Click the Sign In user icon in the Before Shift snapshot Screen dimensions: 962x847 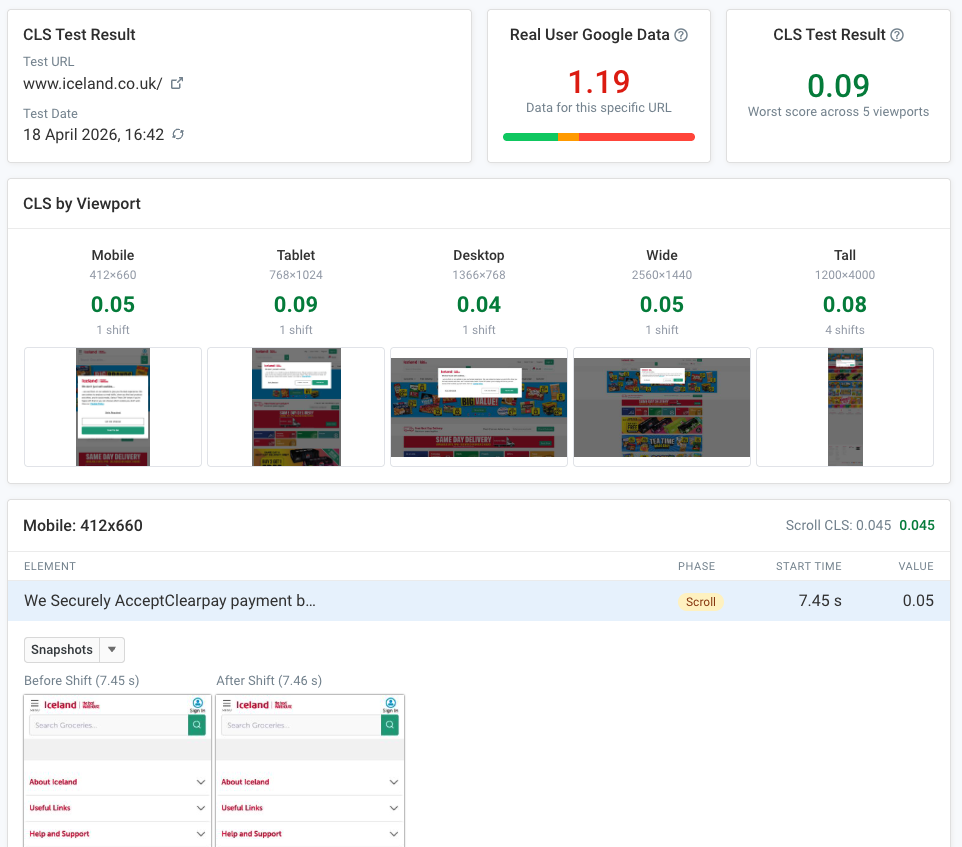pyautogui.click(x=198, y=705)
